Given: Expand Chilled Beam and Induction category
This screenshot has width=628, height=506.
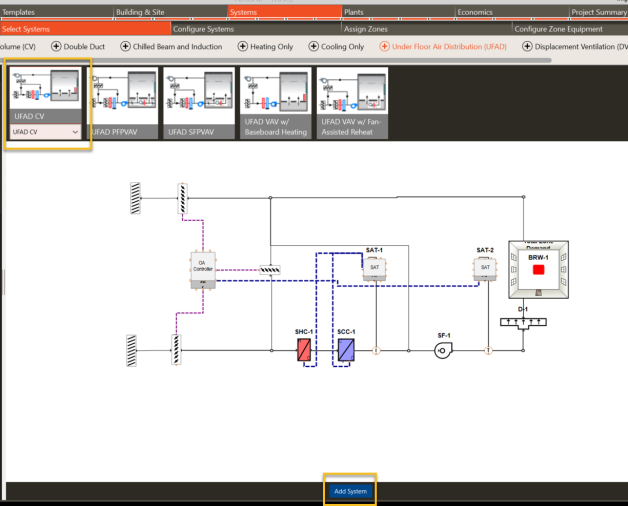Looking at the screenshot, I should (x=171, y=46).
